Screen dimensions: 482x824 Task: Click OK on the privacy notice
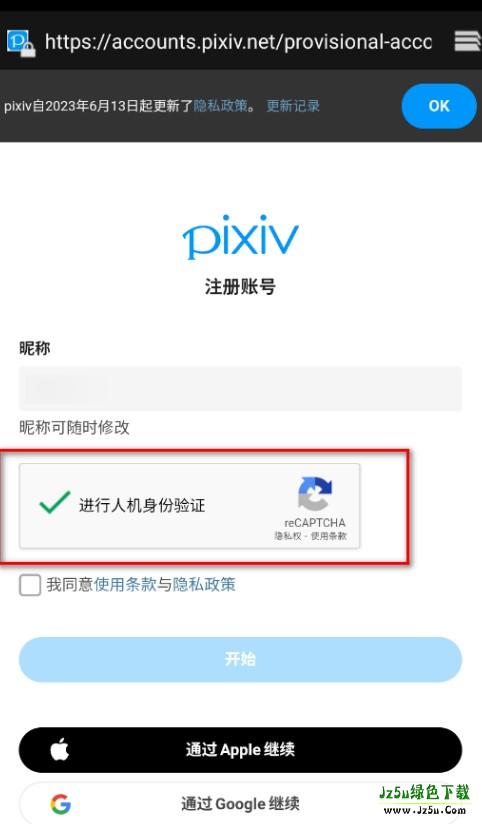click(x=439, y=106)
